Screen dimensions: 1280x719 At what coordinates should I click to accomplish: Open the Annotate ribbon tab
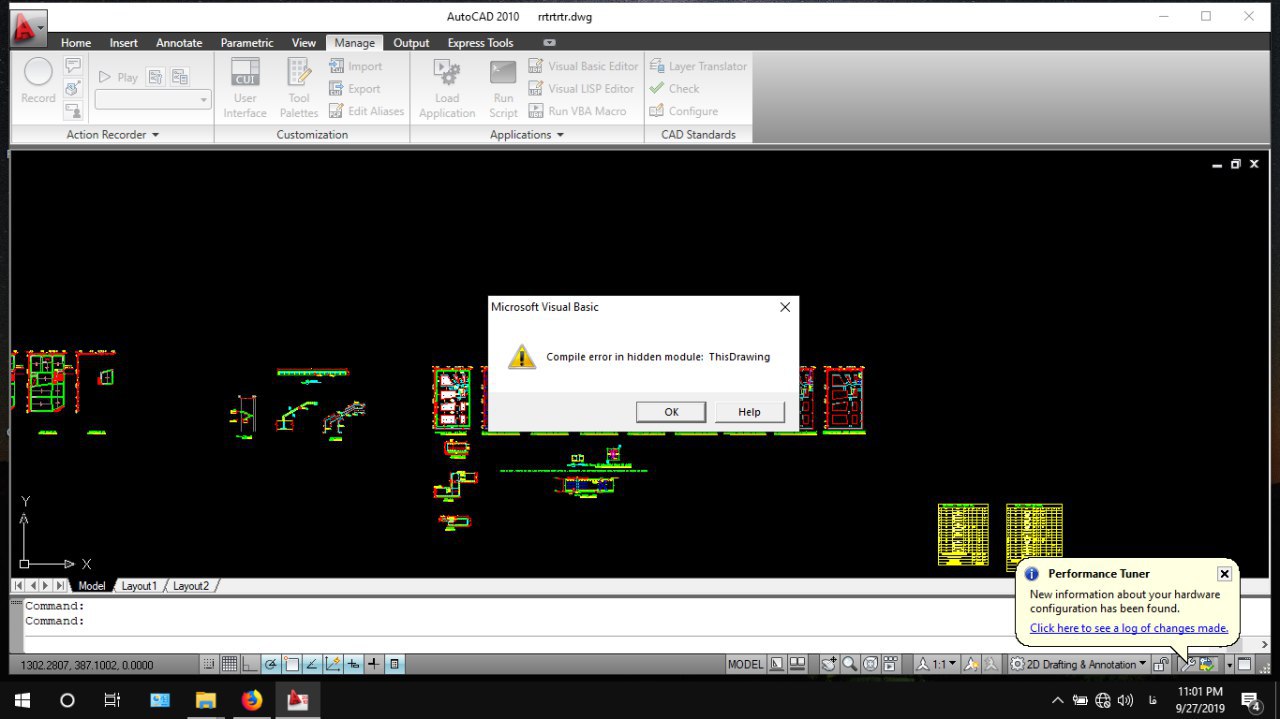click(179, 43)
